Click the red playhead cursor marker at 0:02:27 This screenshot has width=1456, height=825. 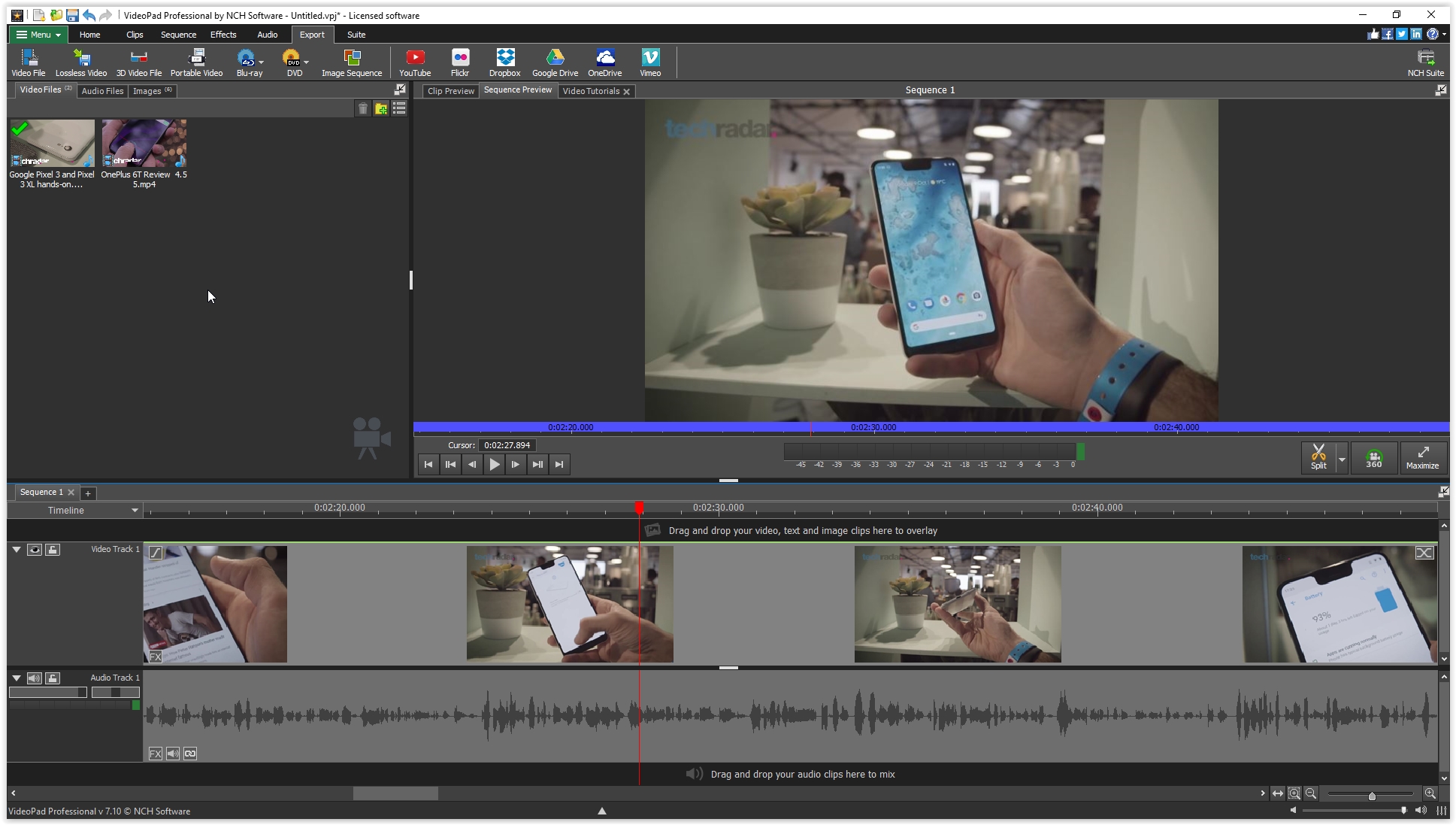pyautogui.click(x=639, y=509)
